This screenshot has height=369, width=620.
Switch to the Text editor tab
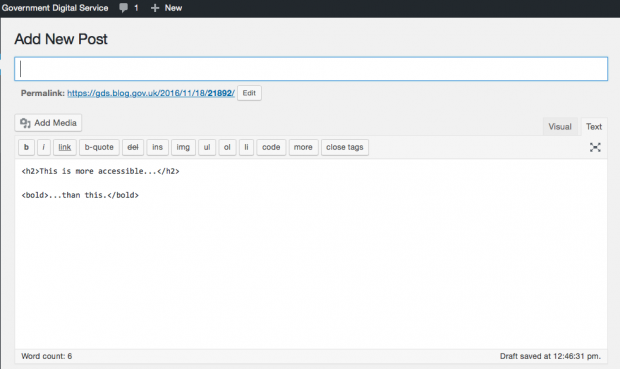[x=594, y=127]
